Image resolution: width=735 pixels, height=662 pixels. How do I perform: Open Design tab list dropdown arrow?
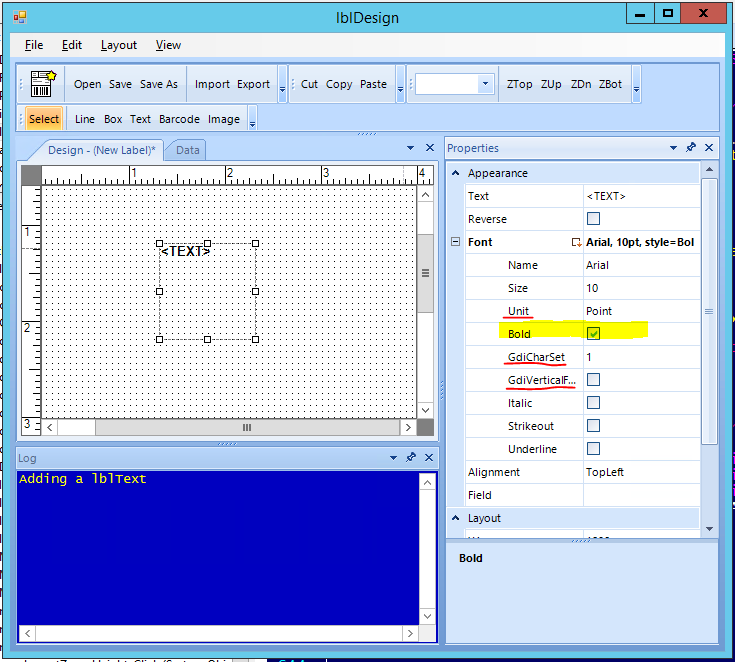pos(410,148)
